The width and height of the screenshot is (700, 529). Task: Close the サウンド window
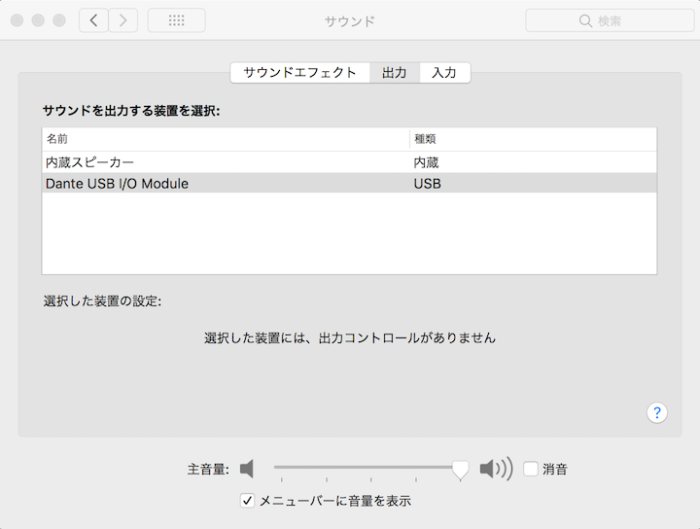[19, 20]
